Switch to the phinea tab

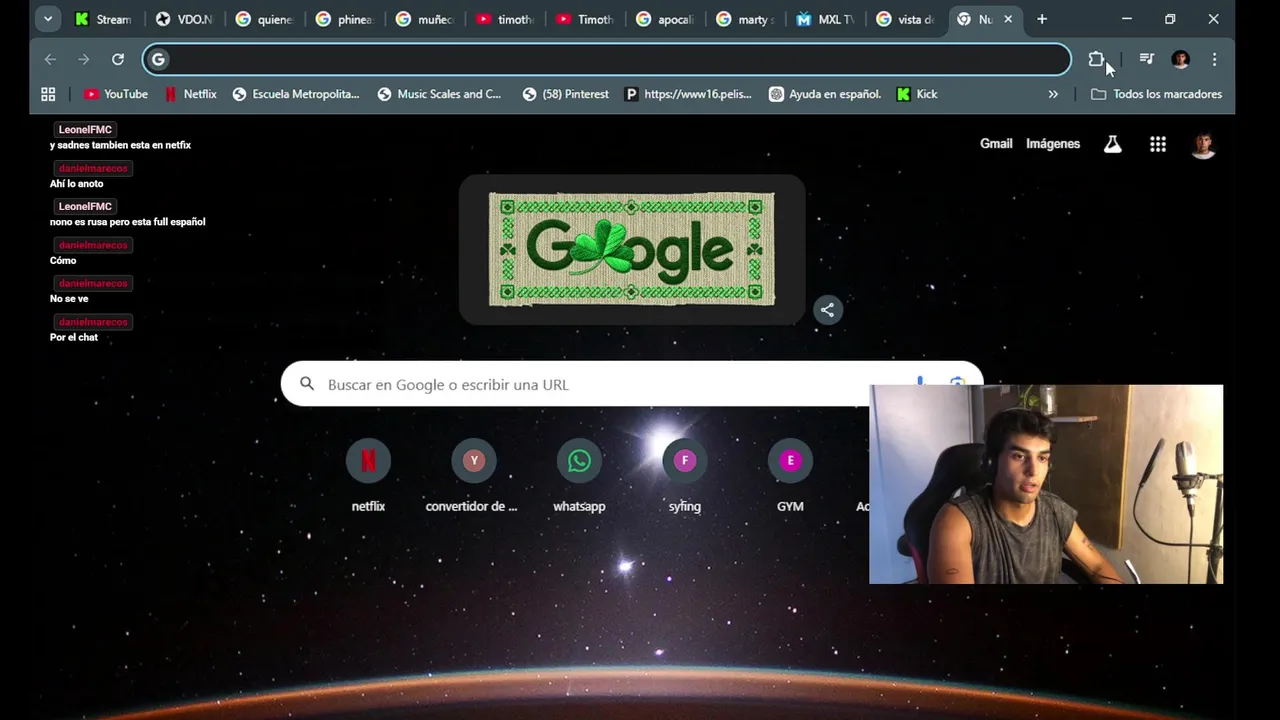point(344,19)
